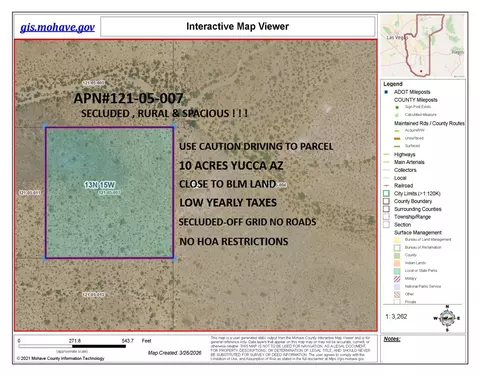Screen dimensions: 480x376
Task: Click the County Boundary square symbol
Action: point(386,201)
